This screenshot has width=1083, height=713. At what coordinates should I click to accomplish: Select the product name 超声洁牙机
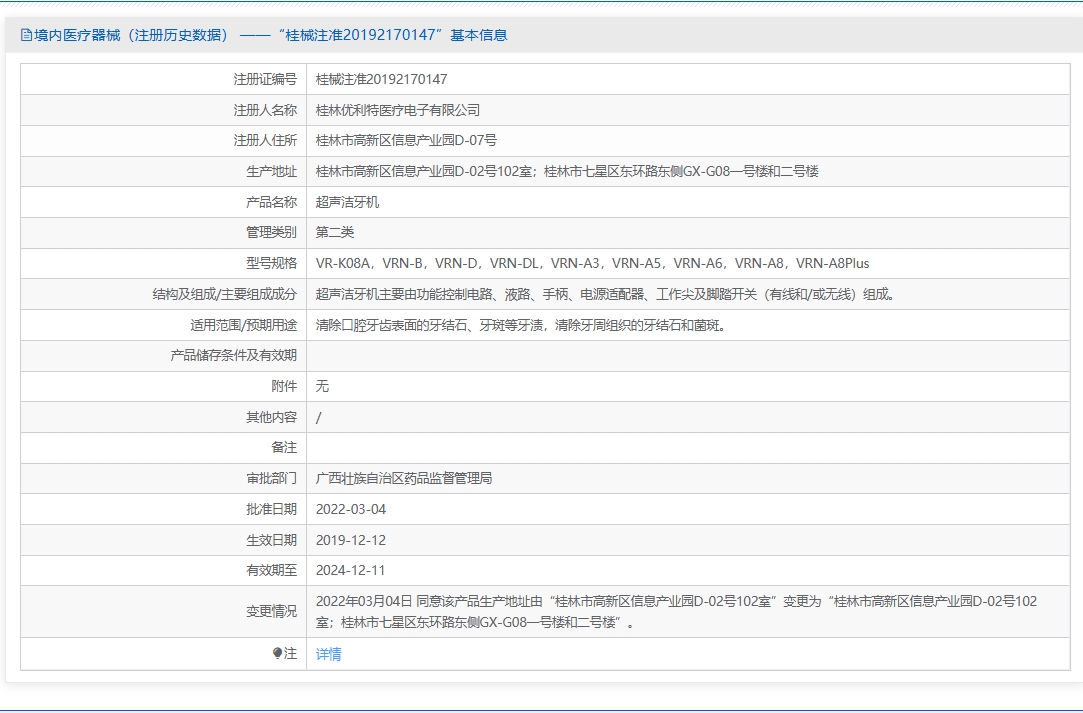347,202
